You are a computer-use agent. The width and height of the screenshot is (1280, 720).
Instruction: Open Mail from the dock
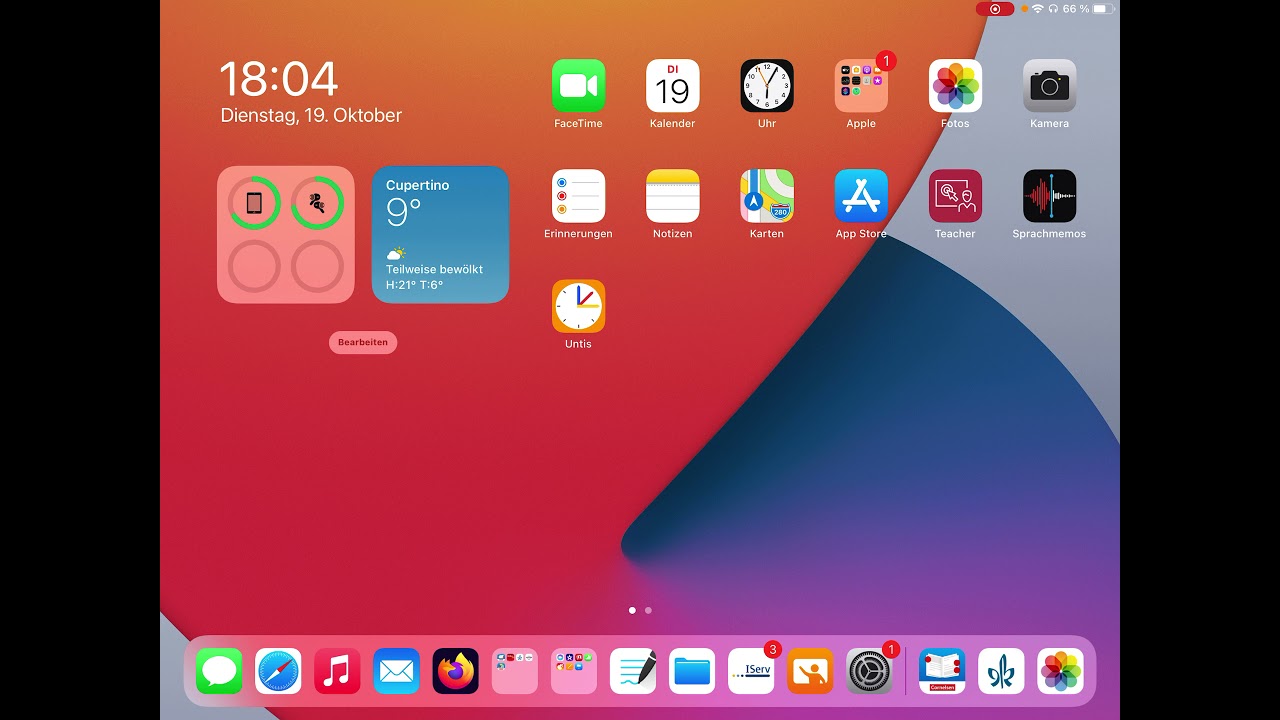[396, 671]
